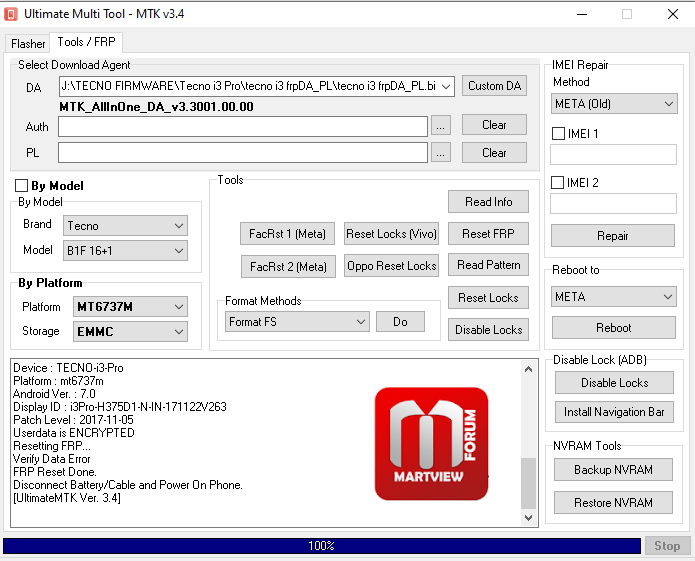This screenshot has width=695, height=561.
Task: Close the Ultimate Multi Tool window
Action: 673,14
